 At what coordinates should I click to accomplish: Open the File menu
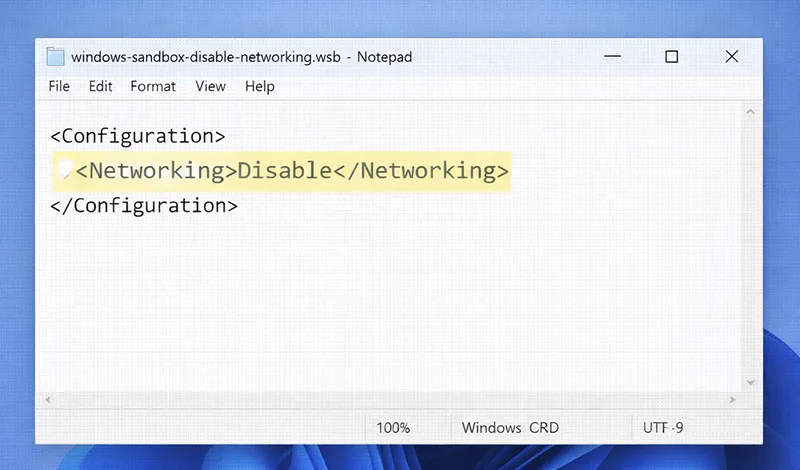pos(59,86)
